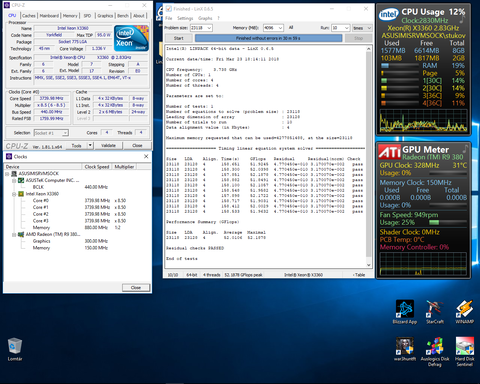Viewport: 480px width, 384px height.
Task: Click the finished-test progress bar
Action: coord(268,38)
